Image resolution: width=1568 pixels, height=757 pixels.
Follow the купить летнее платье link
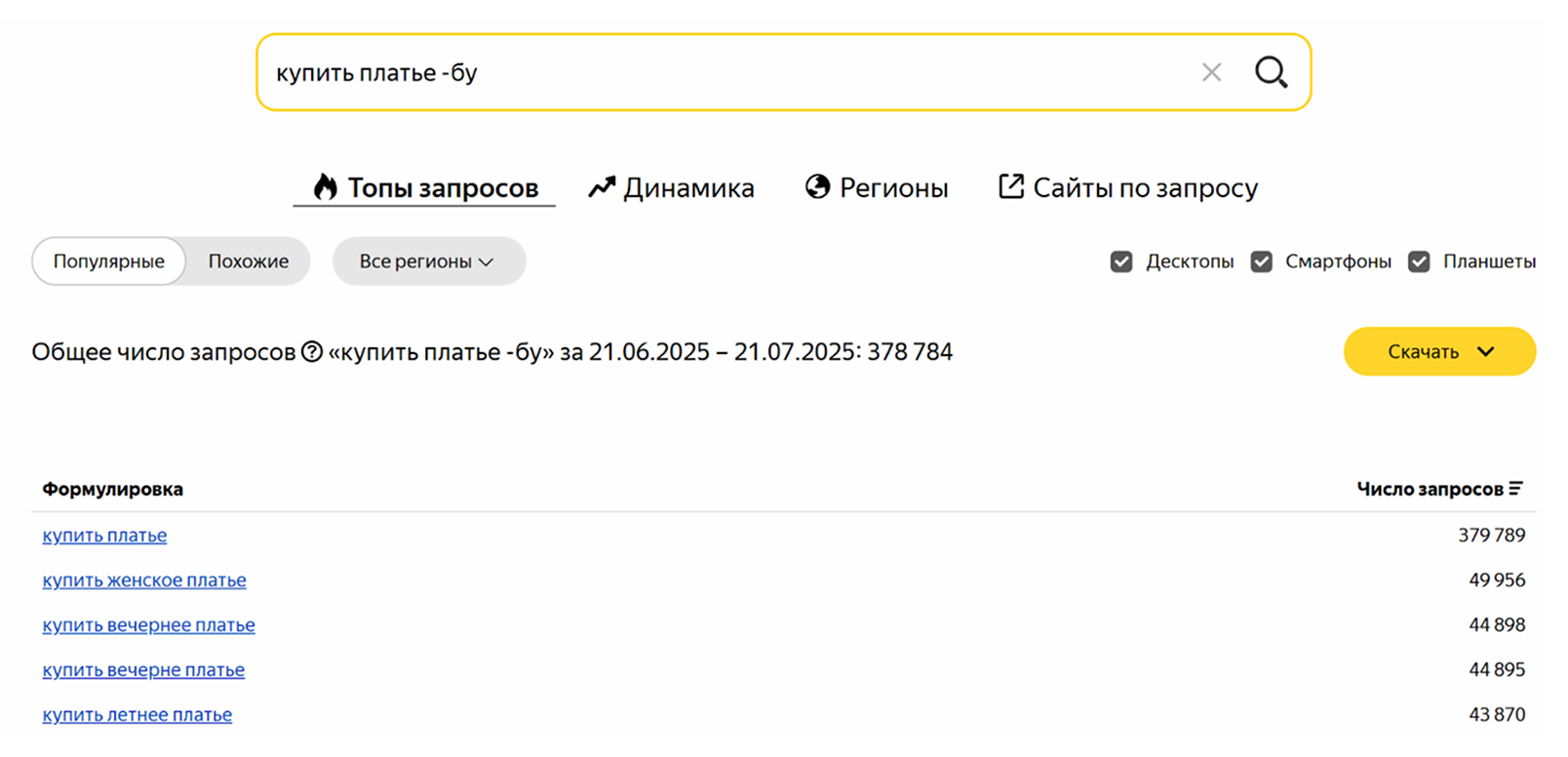point(137,715)
